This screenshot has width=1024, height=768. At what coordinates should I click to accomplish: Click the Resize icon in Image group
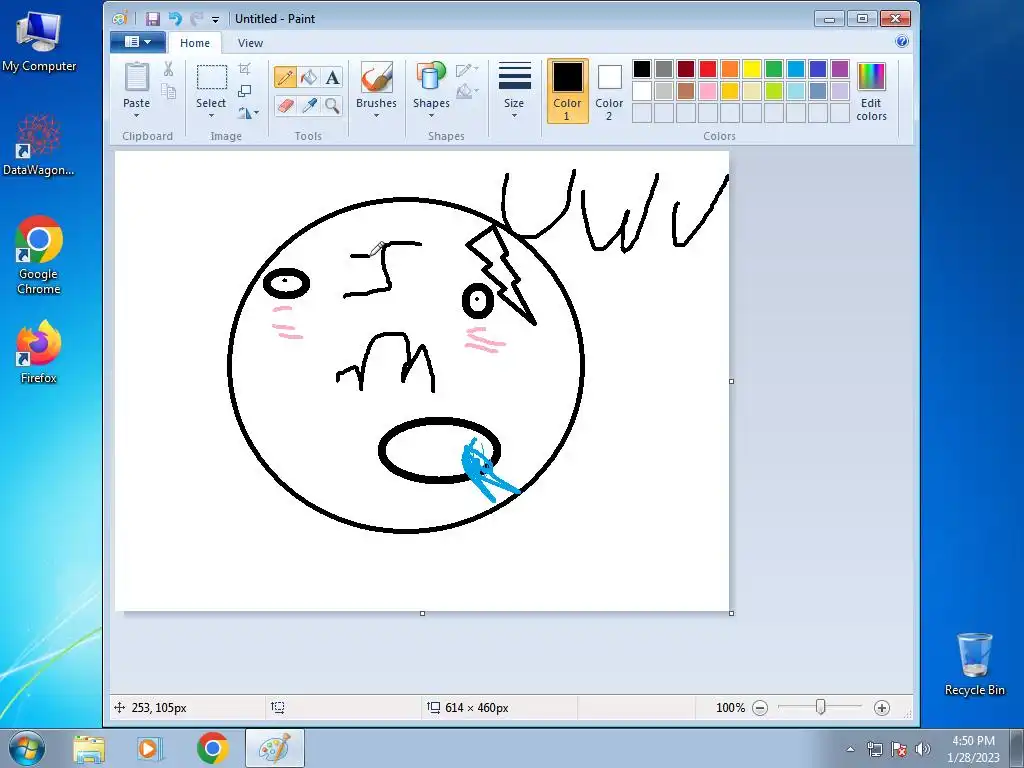[245, 91]
